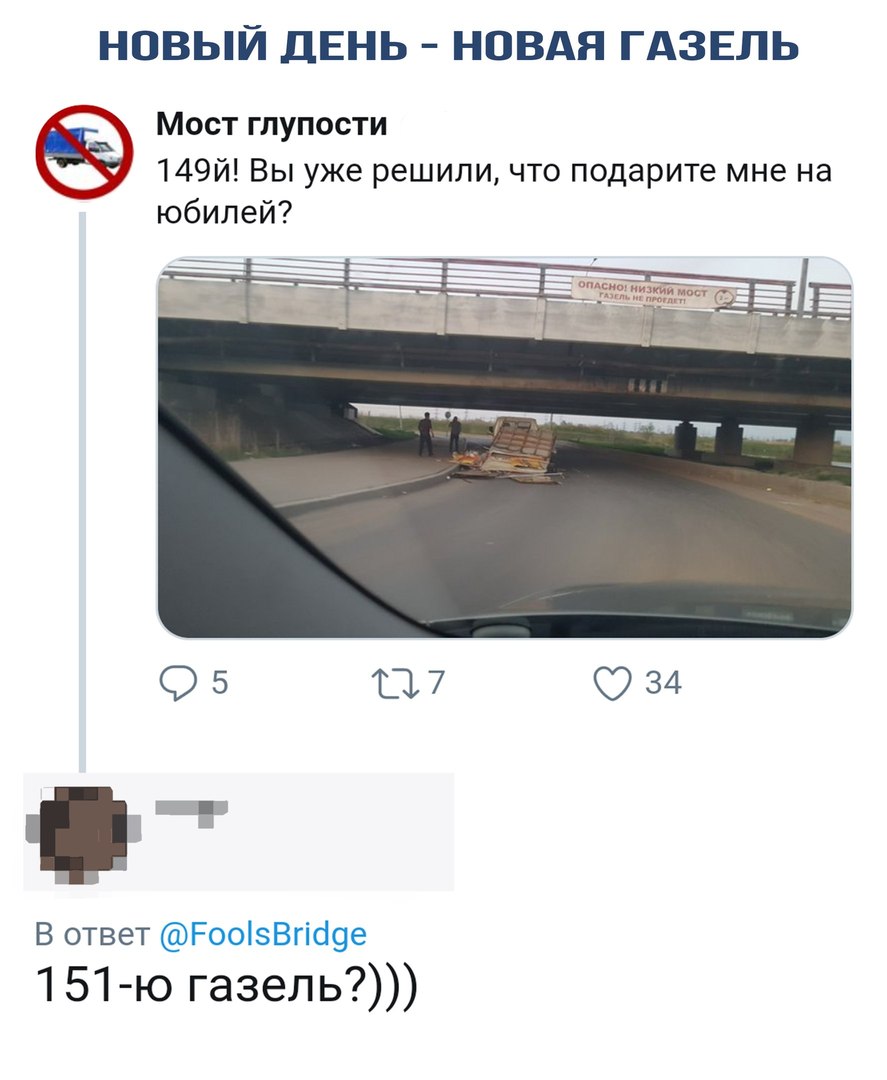This screenshot has width=887, height=1080.
Task: Click the retweet count number 7
Action: [438, 680]
